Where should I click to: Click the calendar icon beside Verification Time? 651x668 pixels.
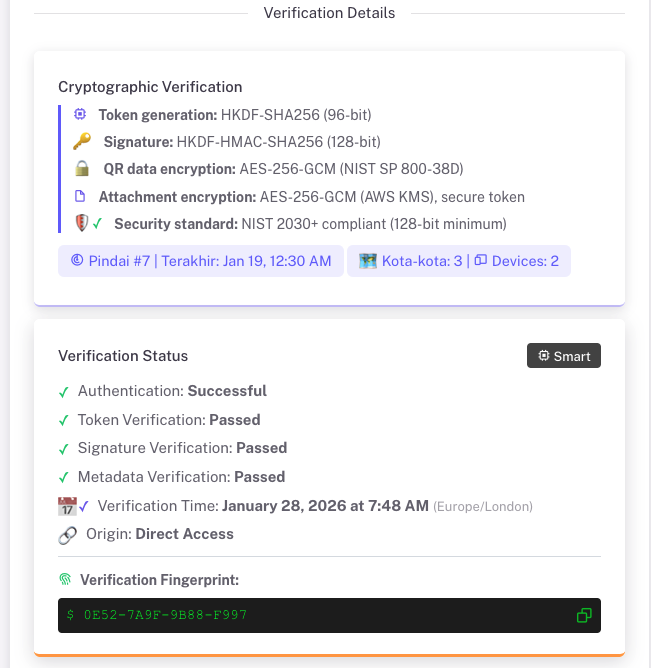[67, 506]
